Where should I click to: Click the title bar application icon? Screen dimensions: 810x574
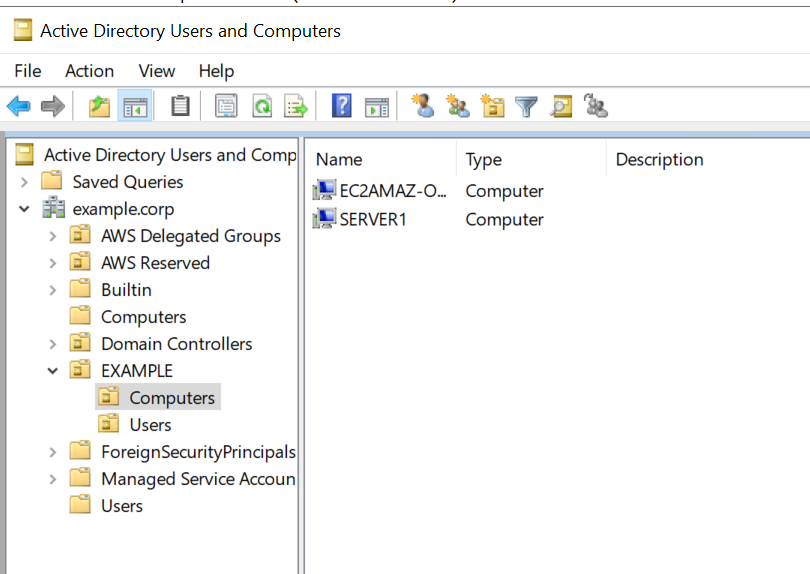23,30
